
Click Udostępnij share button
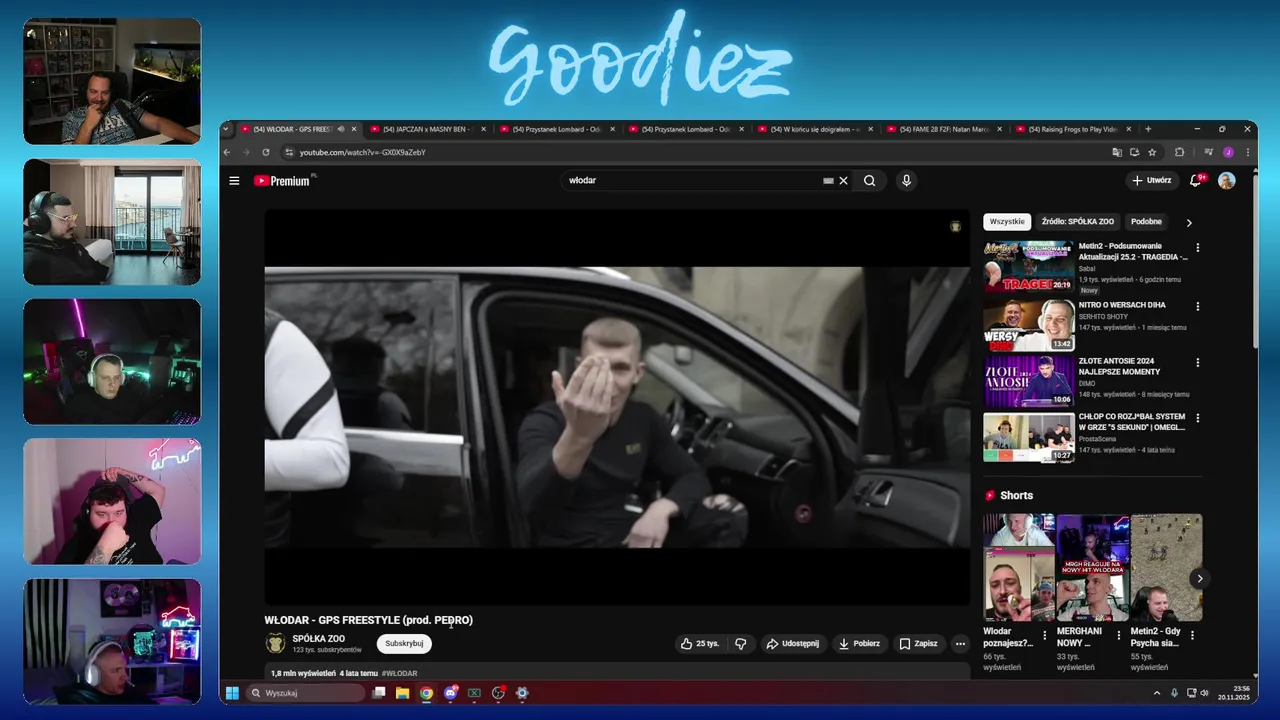793,644
